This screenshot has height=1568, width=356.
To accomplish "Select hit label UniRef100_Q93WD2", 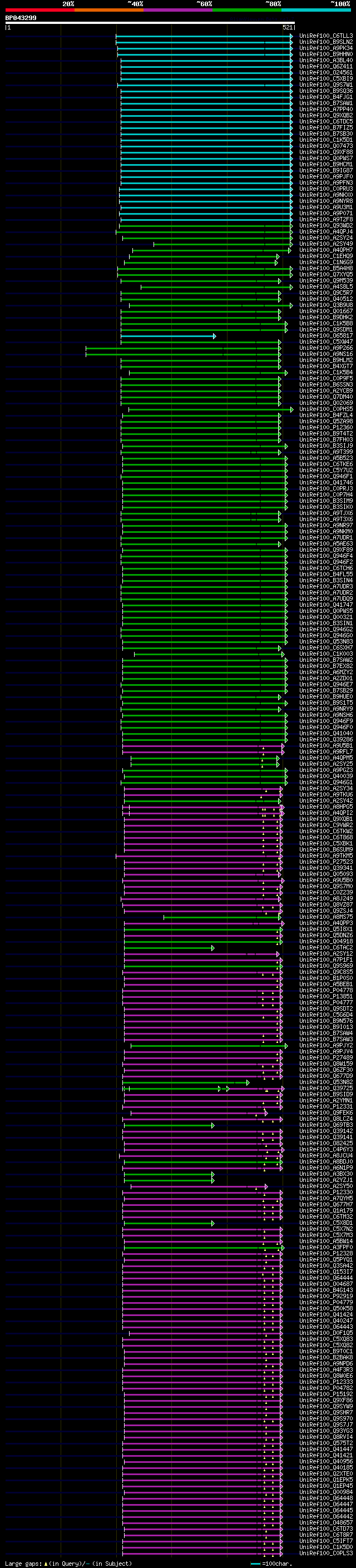I will click(325, 226).
